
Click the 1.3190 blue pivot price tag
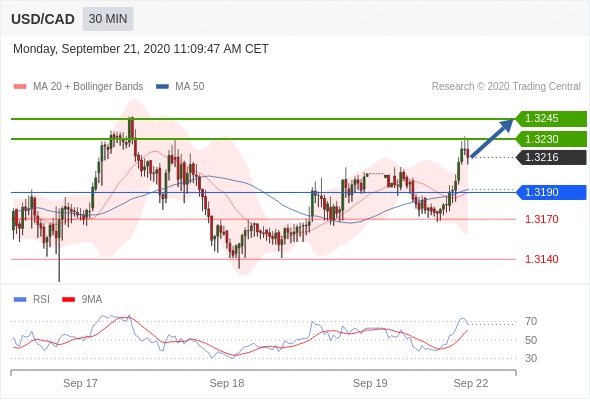551,192
